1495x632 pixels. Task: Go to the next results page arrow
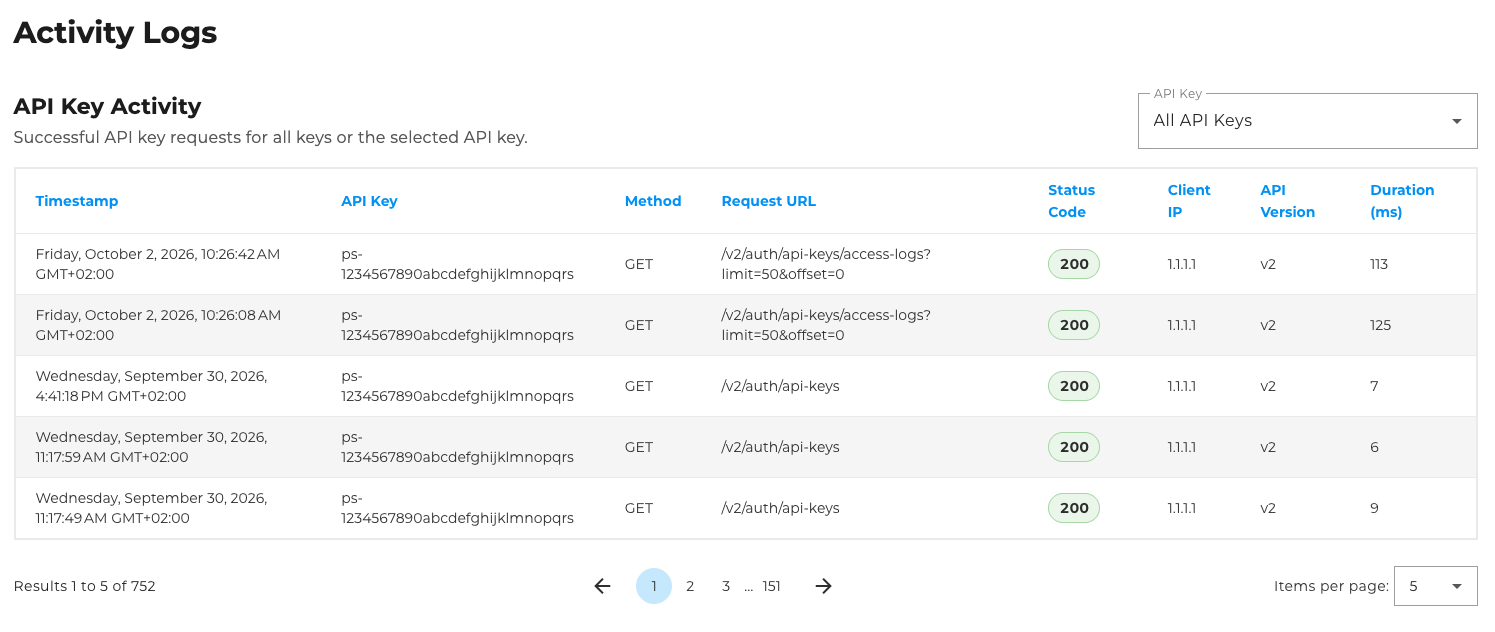pos(823,586)
